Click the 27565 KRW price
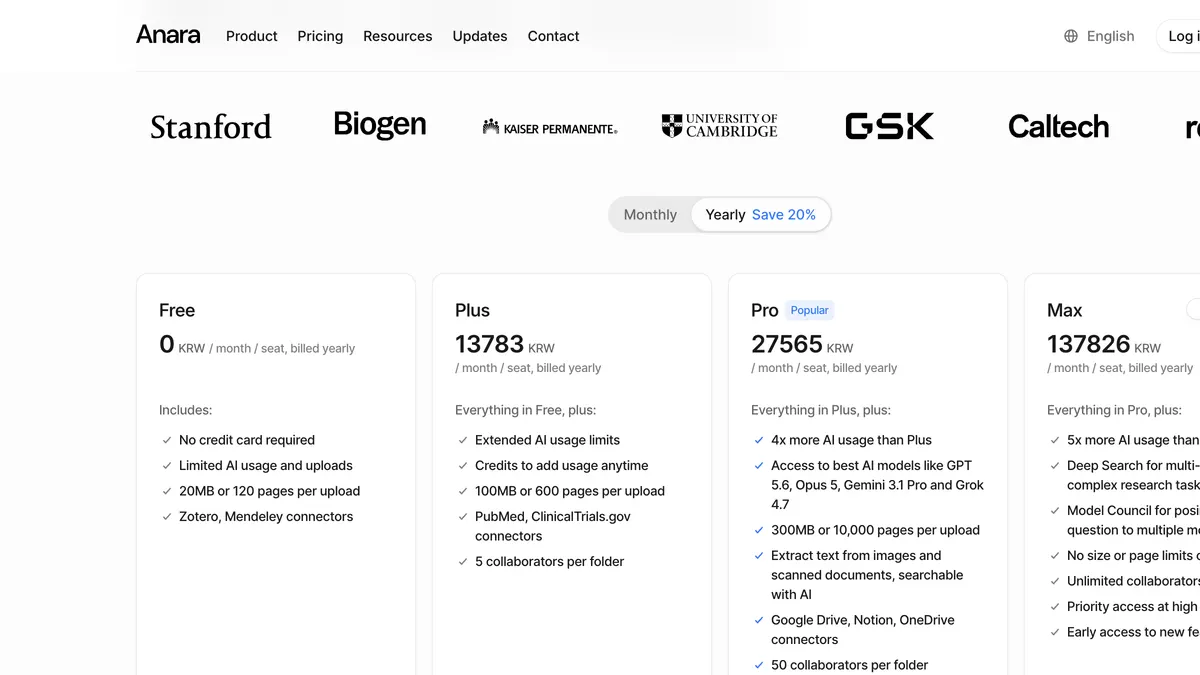 [x=802, y=344]
